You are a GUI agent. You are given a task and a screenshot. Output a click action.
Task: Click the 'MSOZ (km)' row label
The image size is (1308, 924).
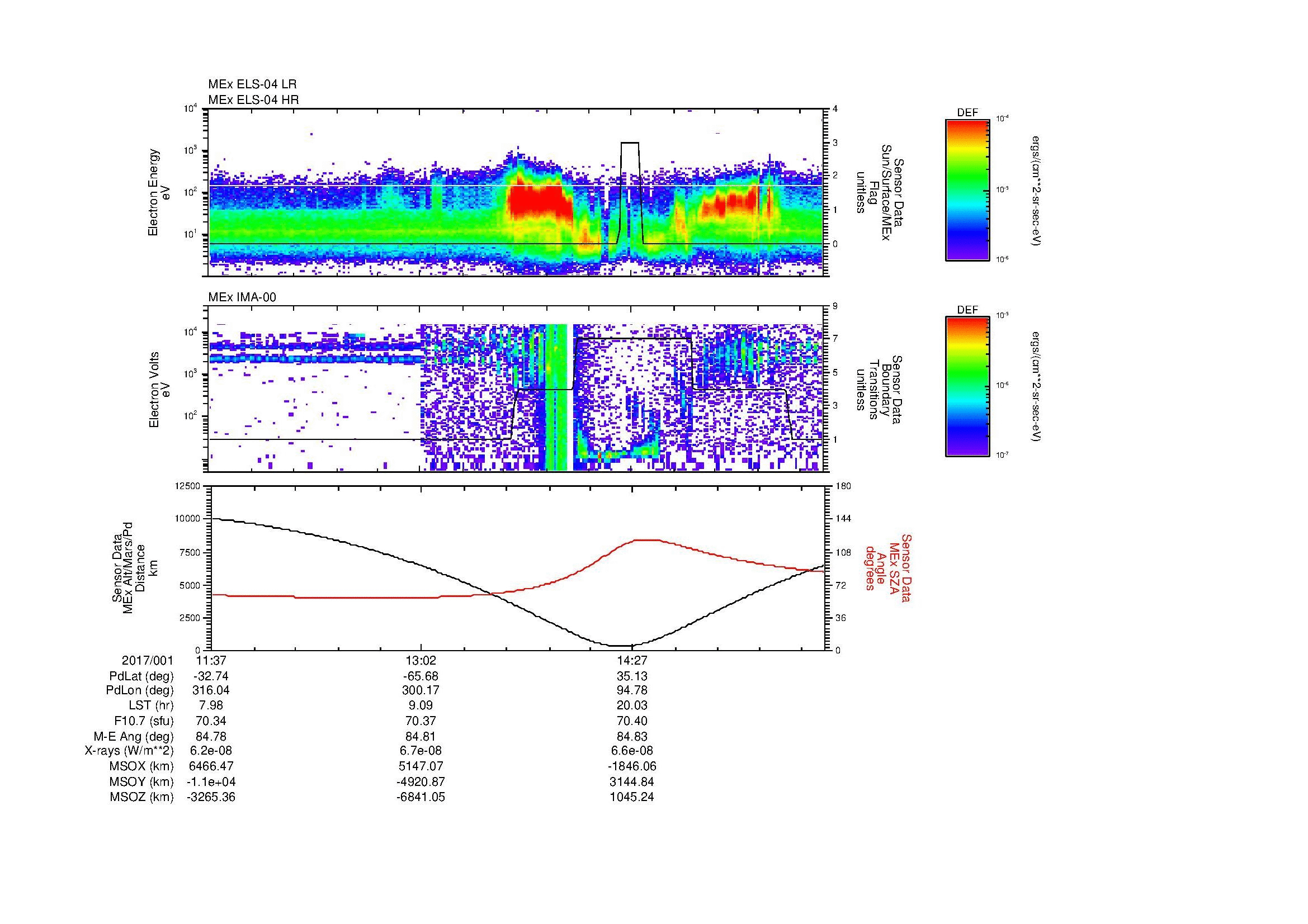[x=142, y=797]
